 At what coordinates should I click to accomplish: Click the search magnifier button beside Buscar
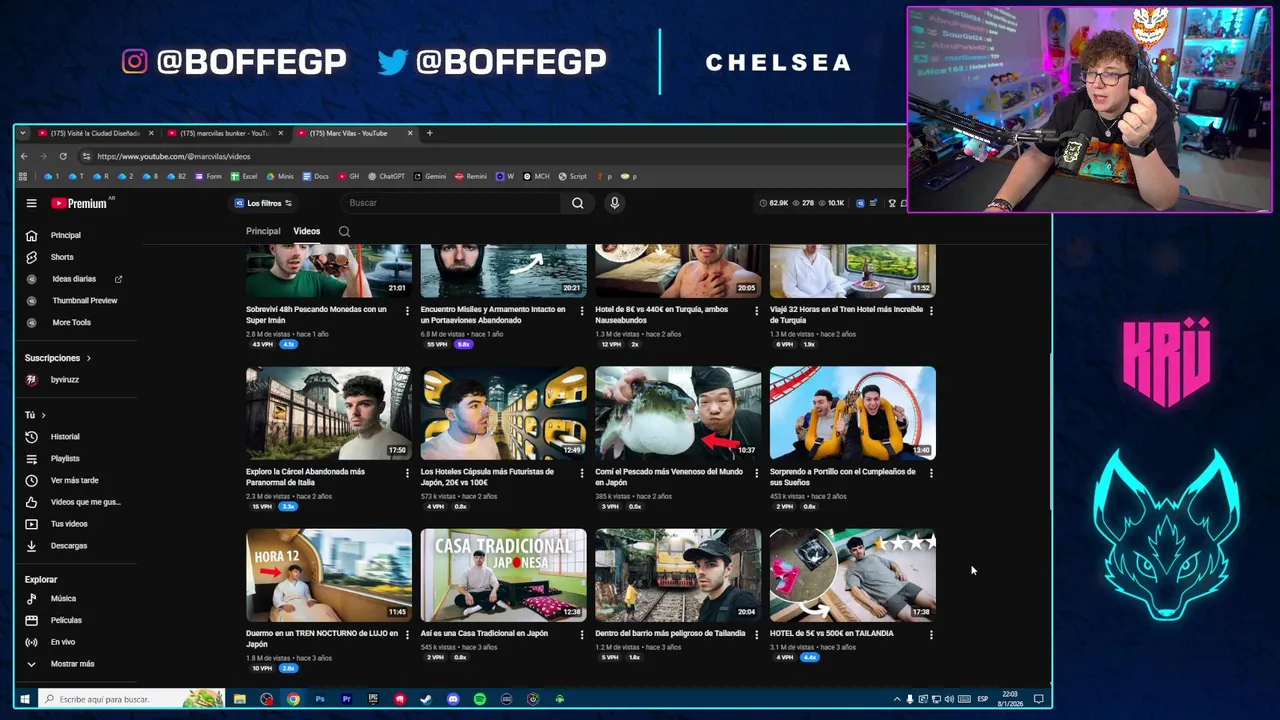[577, 203]
